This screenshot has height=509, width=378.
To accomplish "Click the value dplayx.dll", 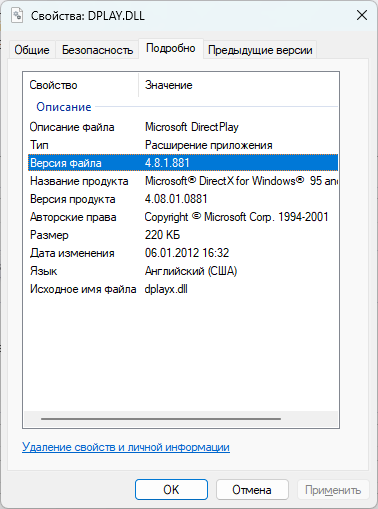I will click(166, 289).
